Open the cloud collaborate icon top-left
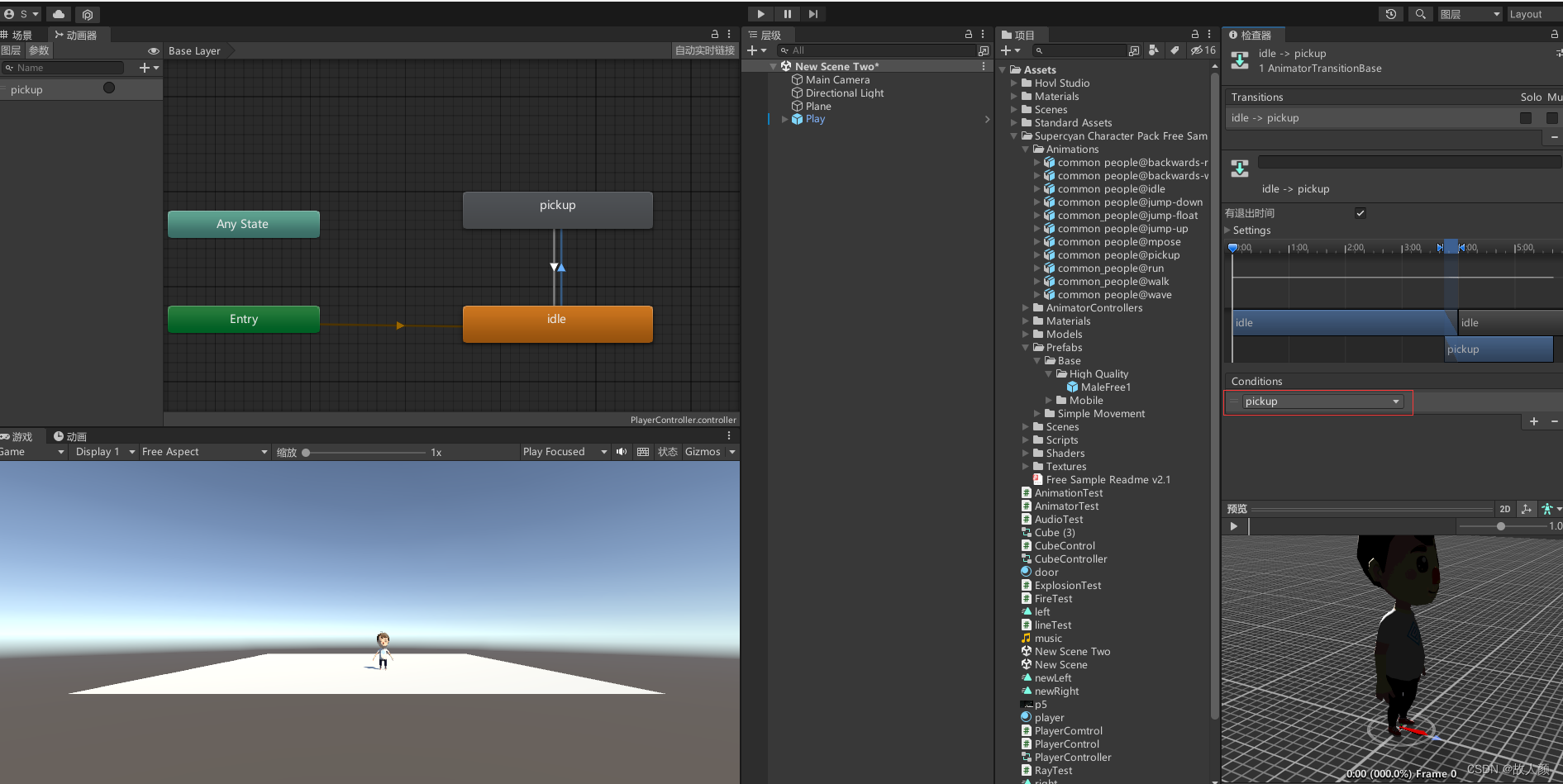This screenshot has width=1563, height=784. 58,14
